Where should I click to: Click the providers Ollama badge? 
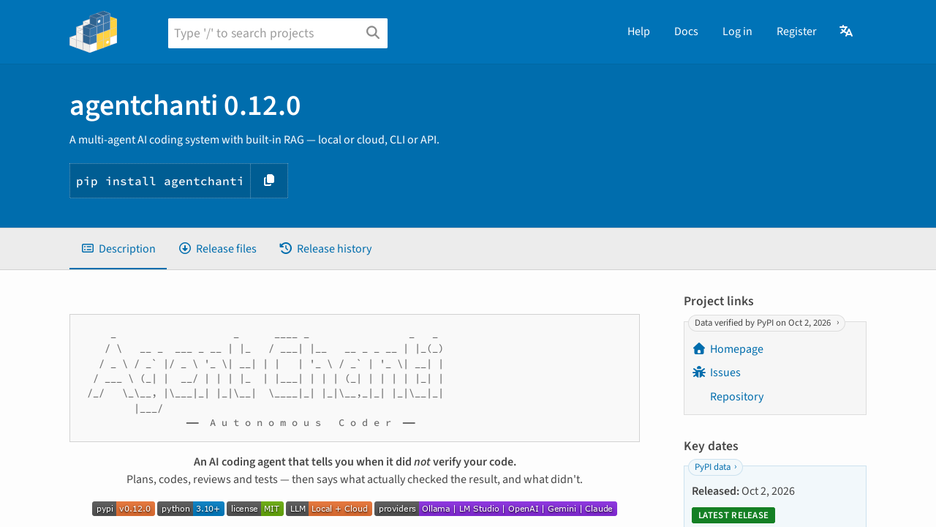pos(495,508)
